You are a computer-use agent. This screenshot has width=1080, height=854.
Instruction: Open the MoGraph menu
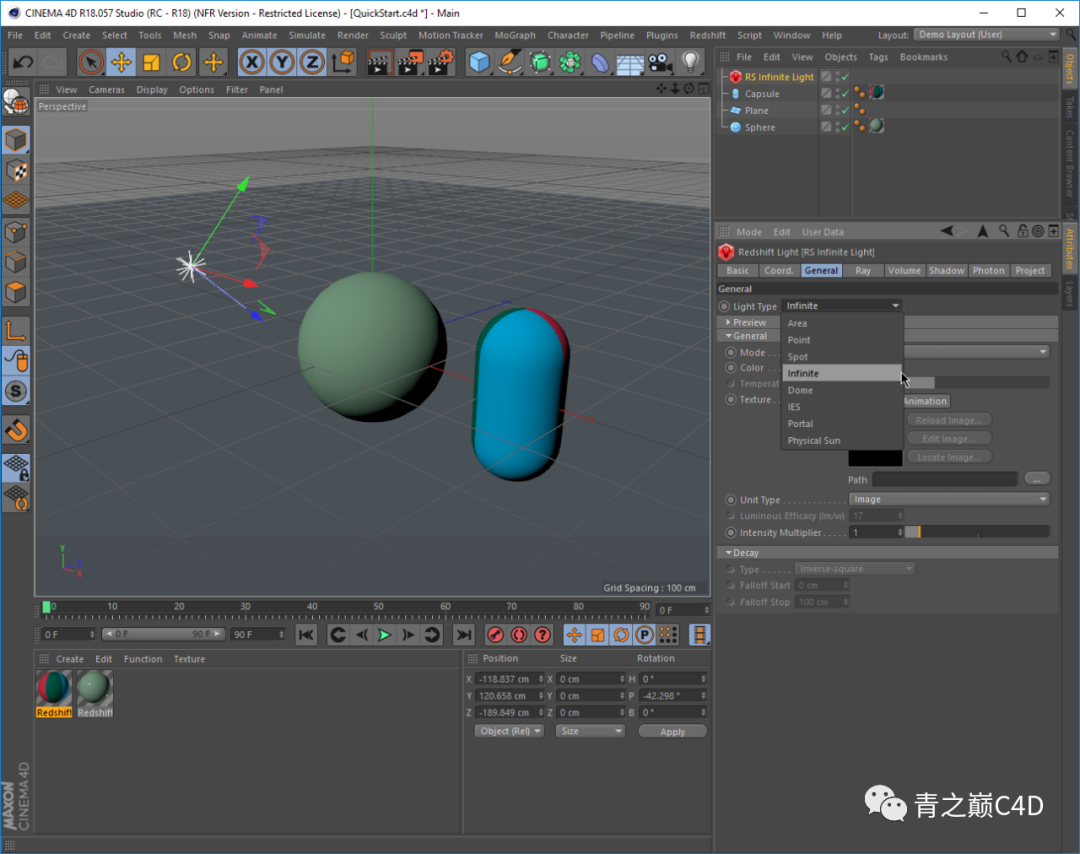(x=515, y=35)
